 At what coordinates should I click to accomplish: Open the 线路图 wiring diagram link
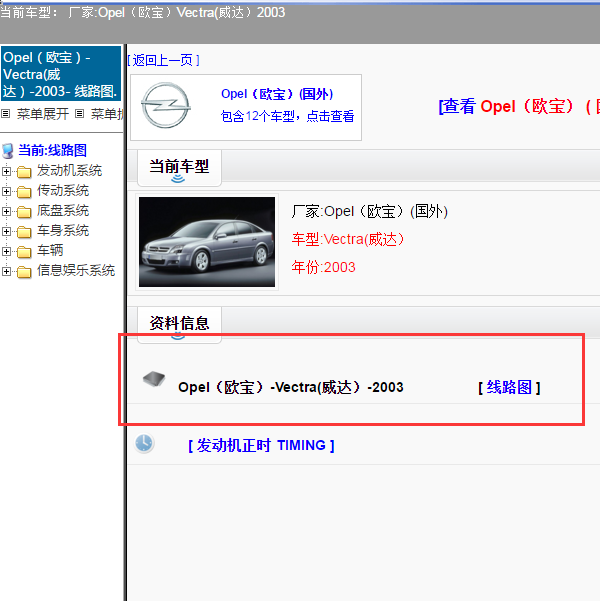click(x=509, y=387)
